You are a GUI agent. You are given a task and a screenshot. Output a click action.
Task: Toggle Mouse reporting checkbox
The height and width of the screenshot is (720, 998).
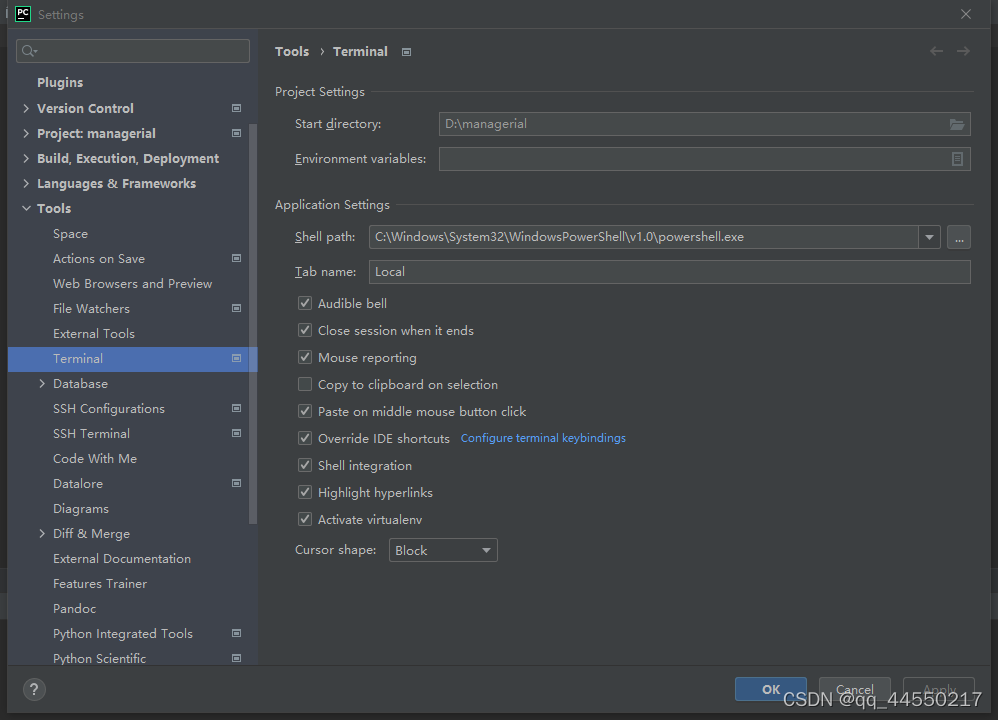[305, 357]
